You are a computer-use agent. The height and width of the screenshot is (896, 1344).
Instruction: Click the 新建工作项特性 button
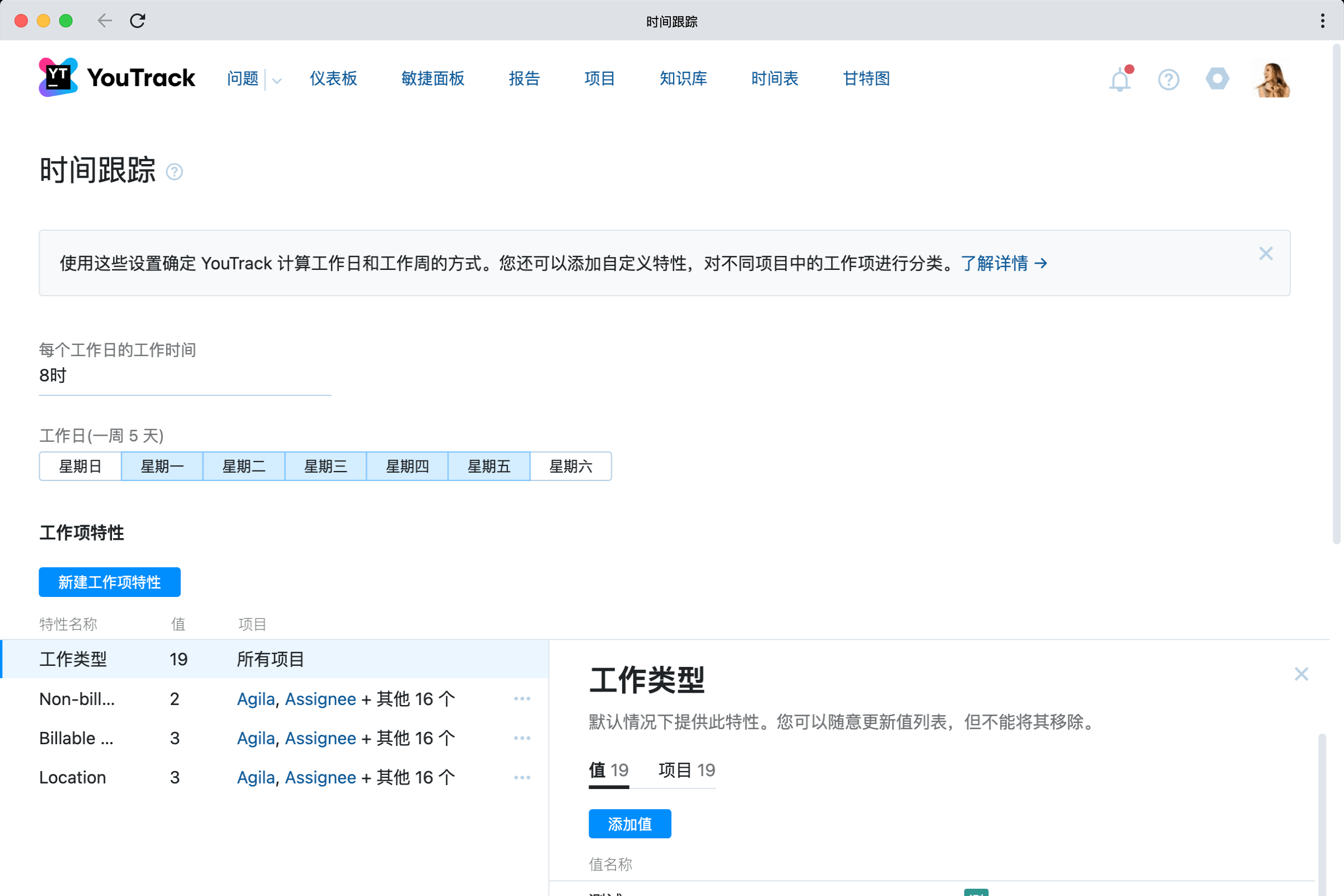click(110, 582)
